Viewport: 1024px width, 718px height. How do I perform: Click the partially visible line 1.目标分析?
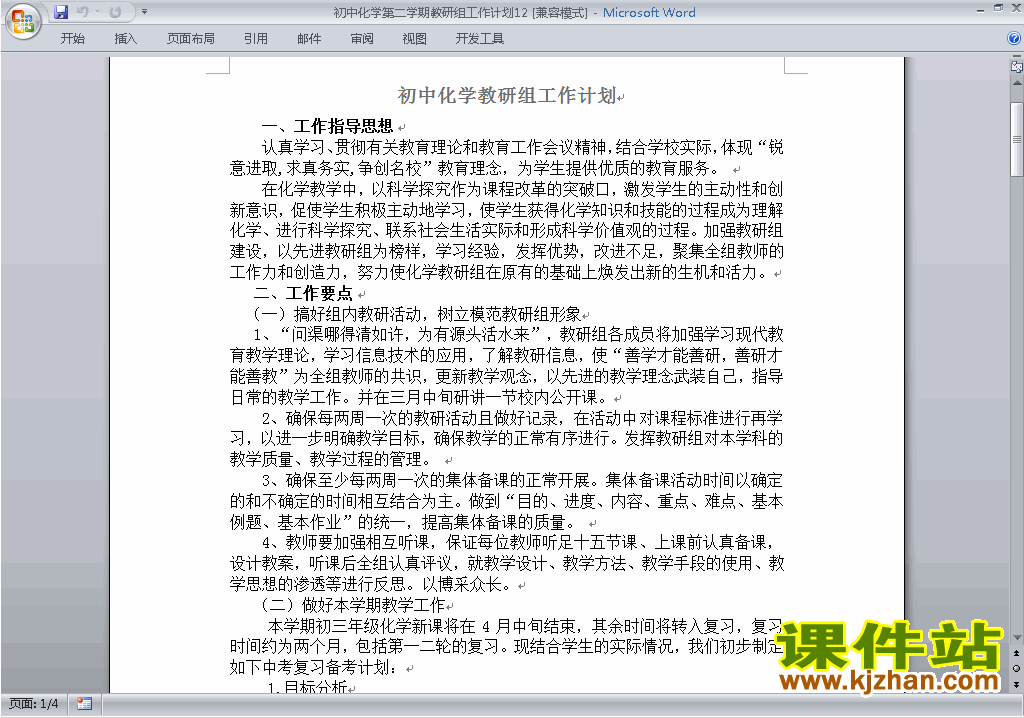pyautogui.click(x=307, y=686)
